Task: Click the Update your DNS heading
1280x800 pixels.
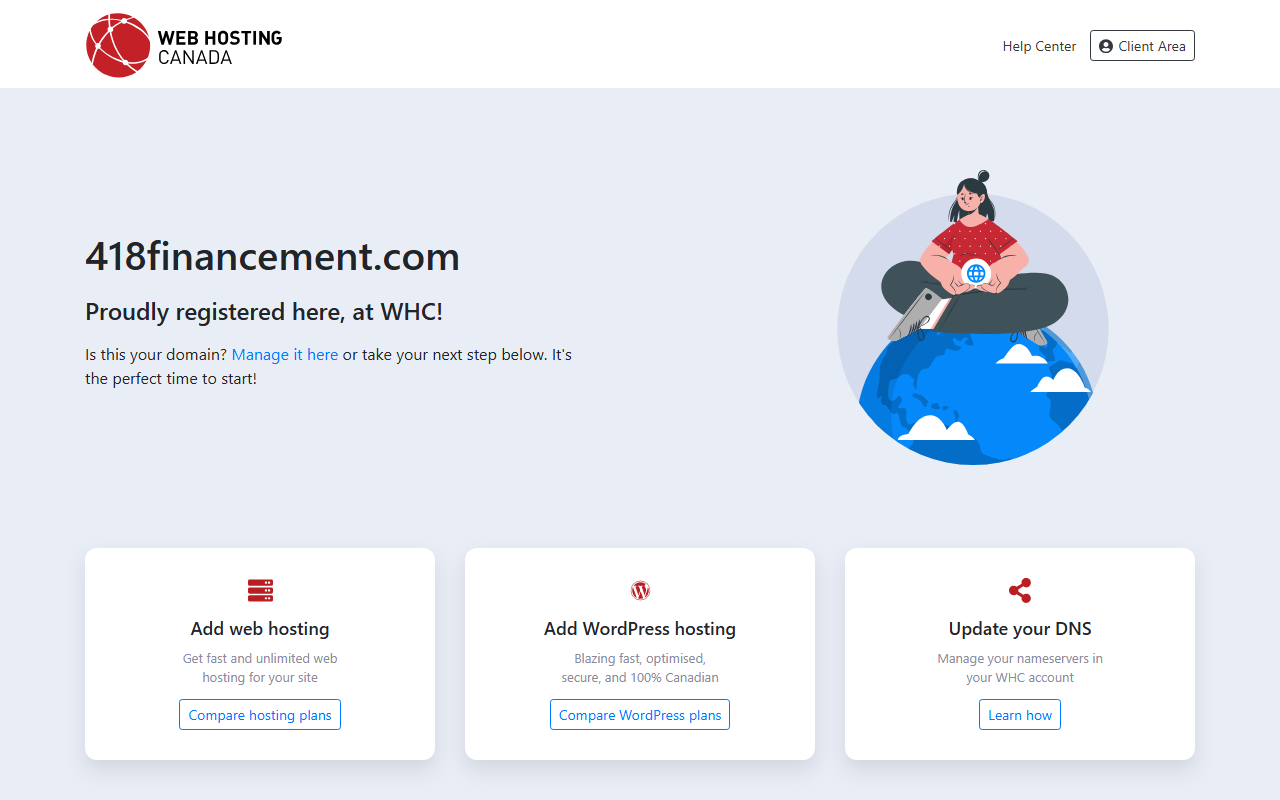Action: pyautogui.click(x=1020, y=629)
